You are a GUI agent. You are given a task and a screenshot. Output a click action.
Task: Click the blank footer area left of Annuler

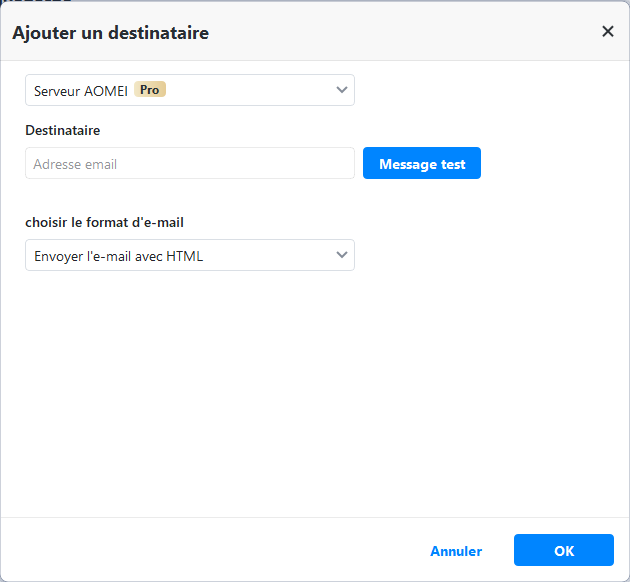click(x=200, y=551)
